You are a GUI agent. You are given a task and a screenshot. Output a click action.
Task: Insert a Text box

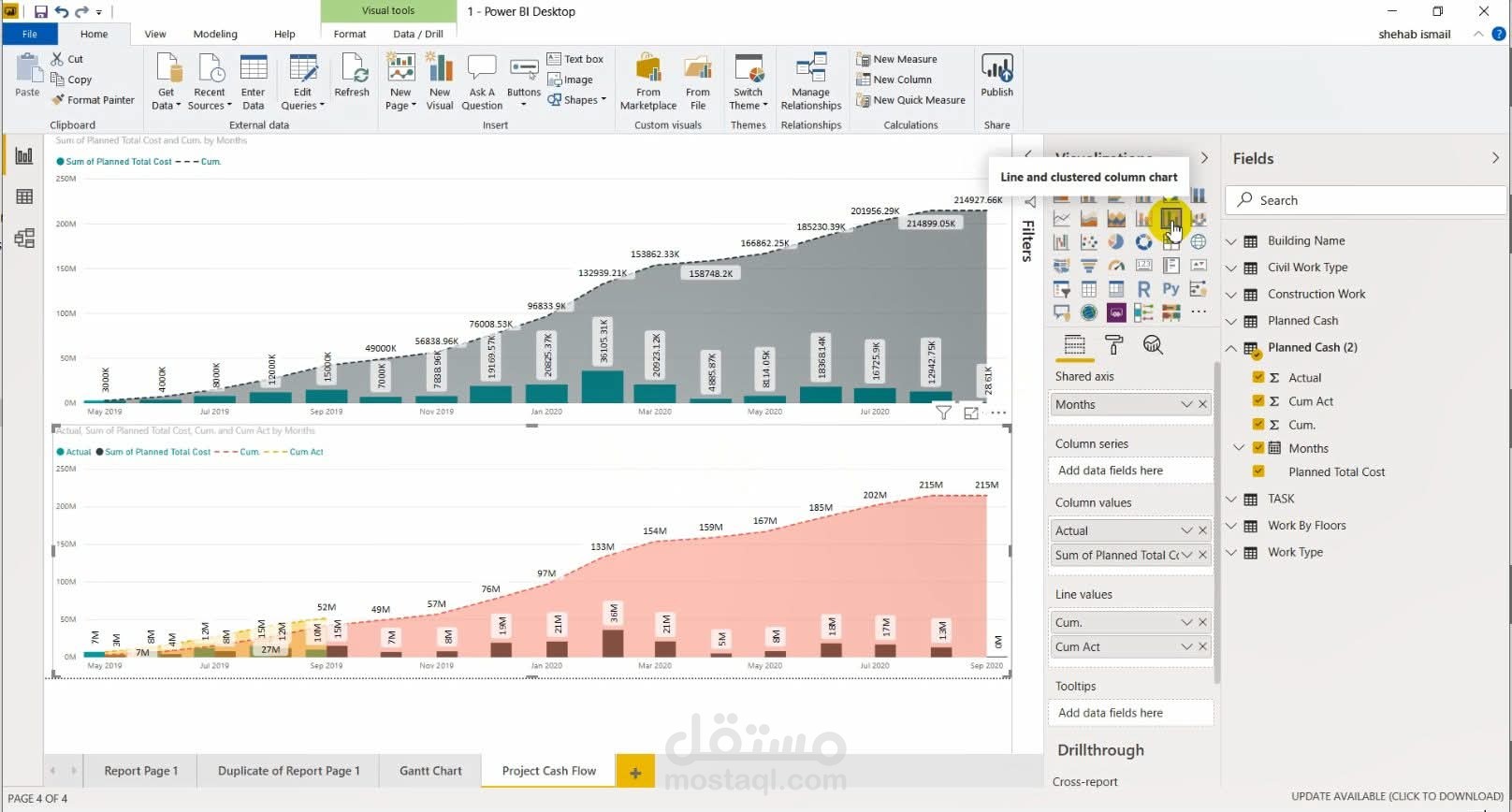pos(575,59)
